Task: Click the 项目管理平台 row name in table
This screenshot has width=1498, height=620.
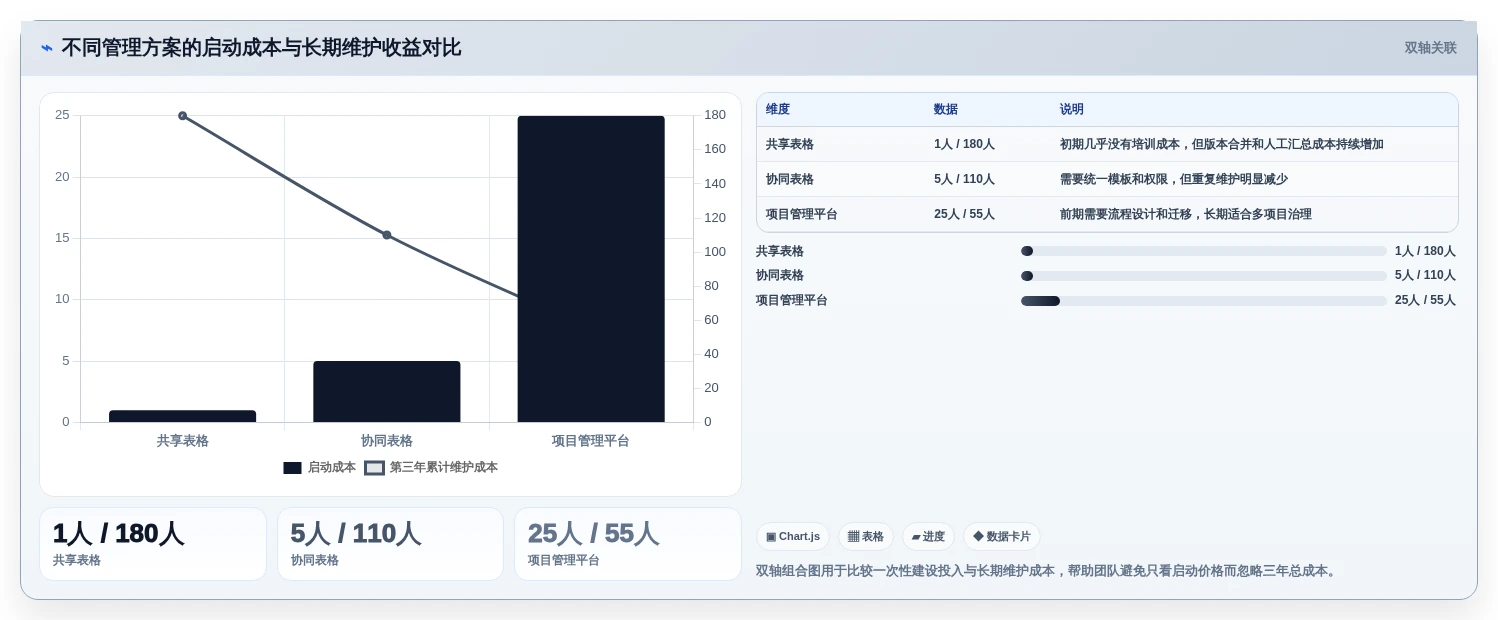Action: point(802,214)
